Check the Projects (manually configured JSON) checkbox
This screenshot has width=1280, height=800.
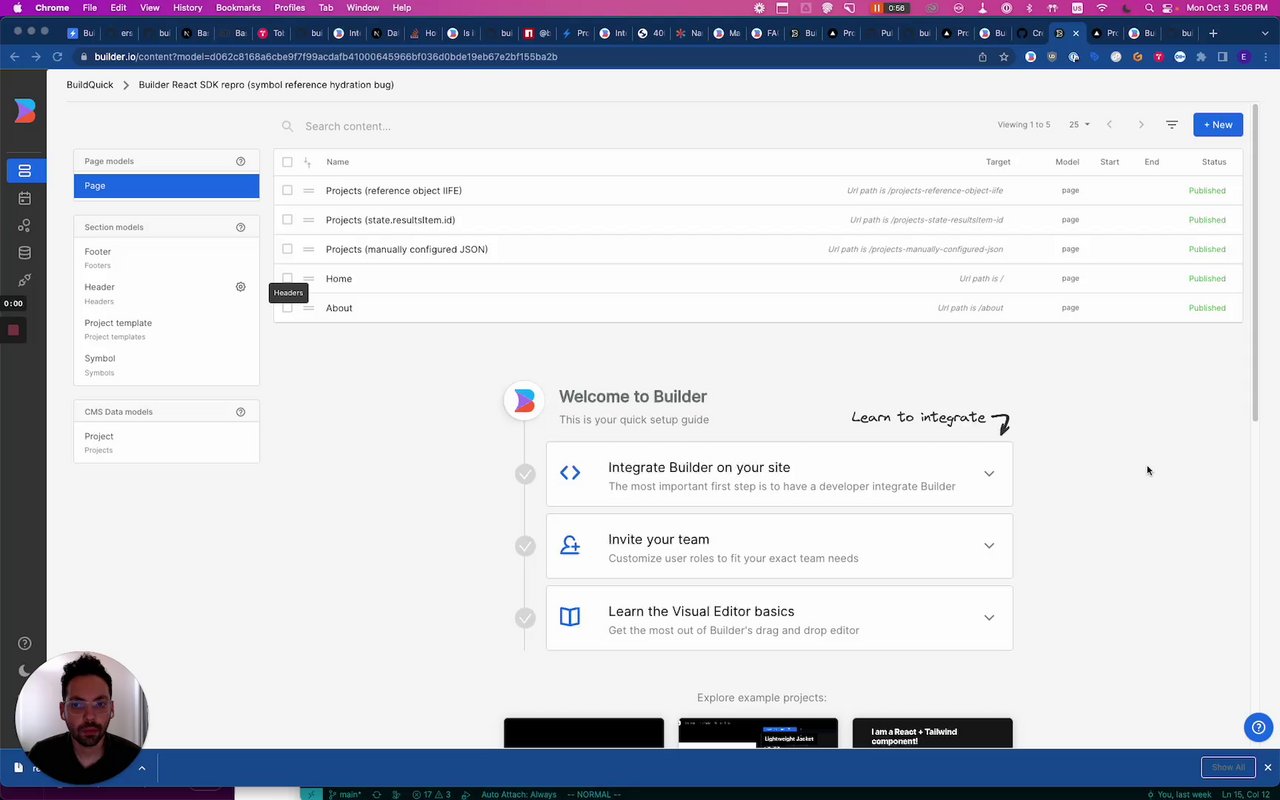click(x=287, y=249)
